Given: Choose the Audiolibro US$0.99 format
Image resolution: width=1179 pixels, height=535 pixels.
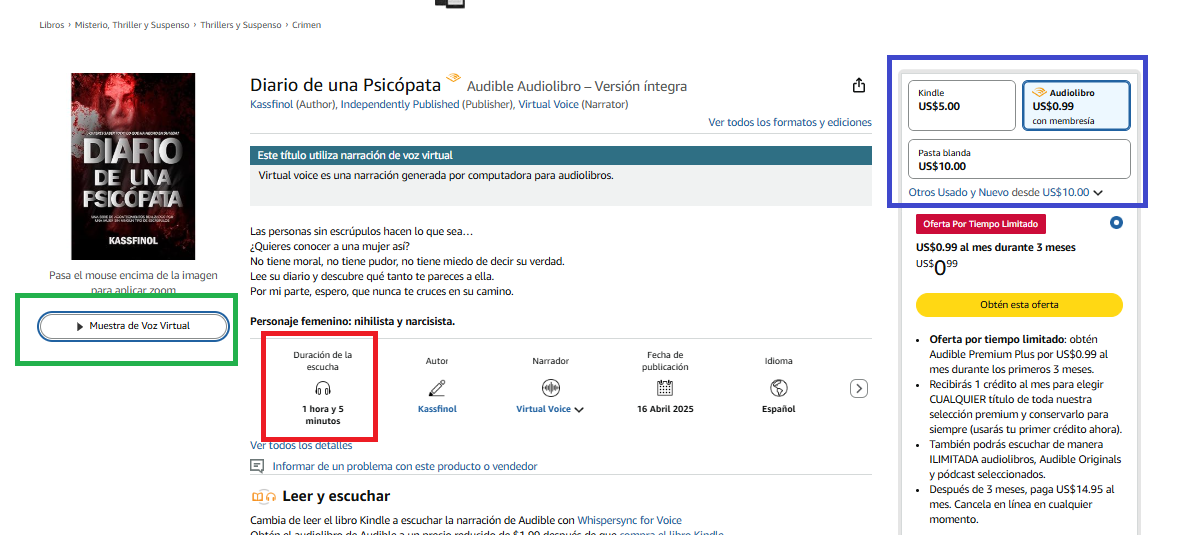Looking at the screenshot, I should 1076,105.
